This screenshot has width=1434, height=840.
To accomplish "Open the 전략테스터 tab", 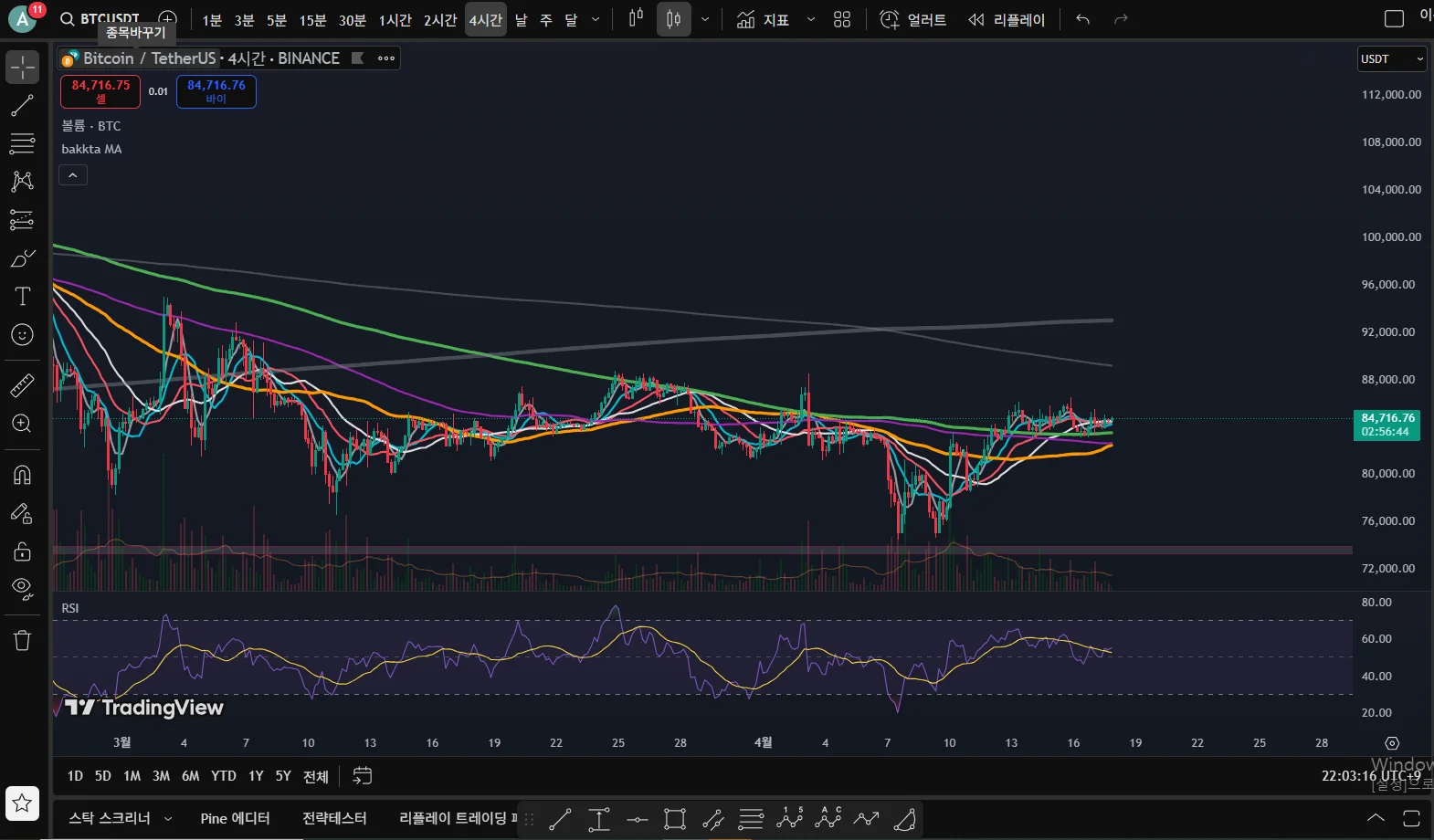I will point(334,818).
